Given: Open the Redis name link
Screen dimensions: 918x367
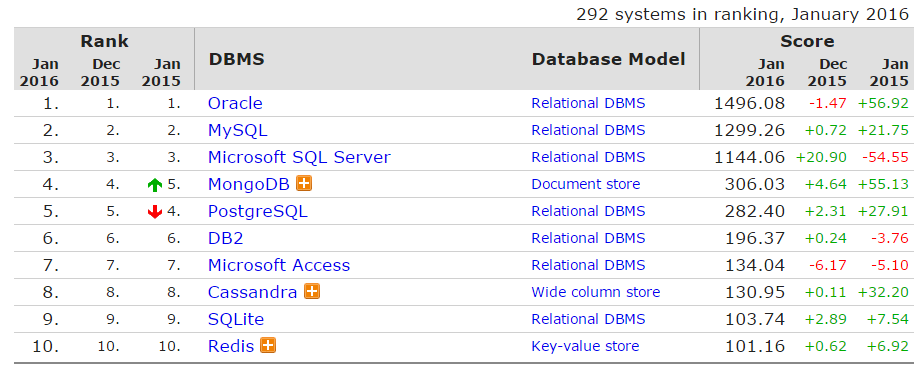Looking at the screenshot, I should pos(231,346).
